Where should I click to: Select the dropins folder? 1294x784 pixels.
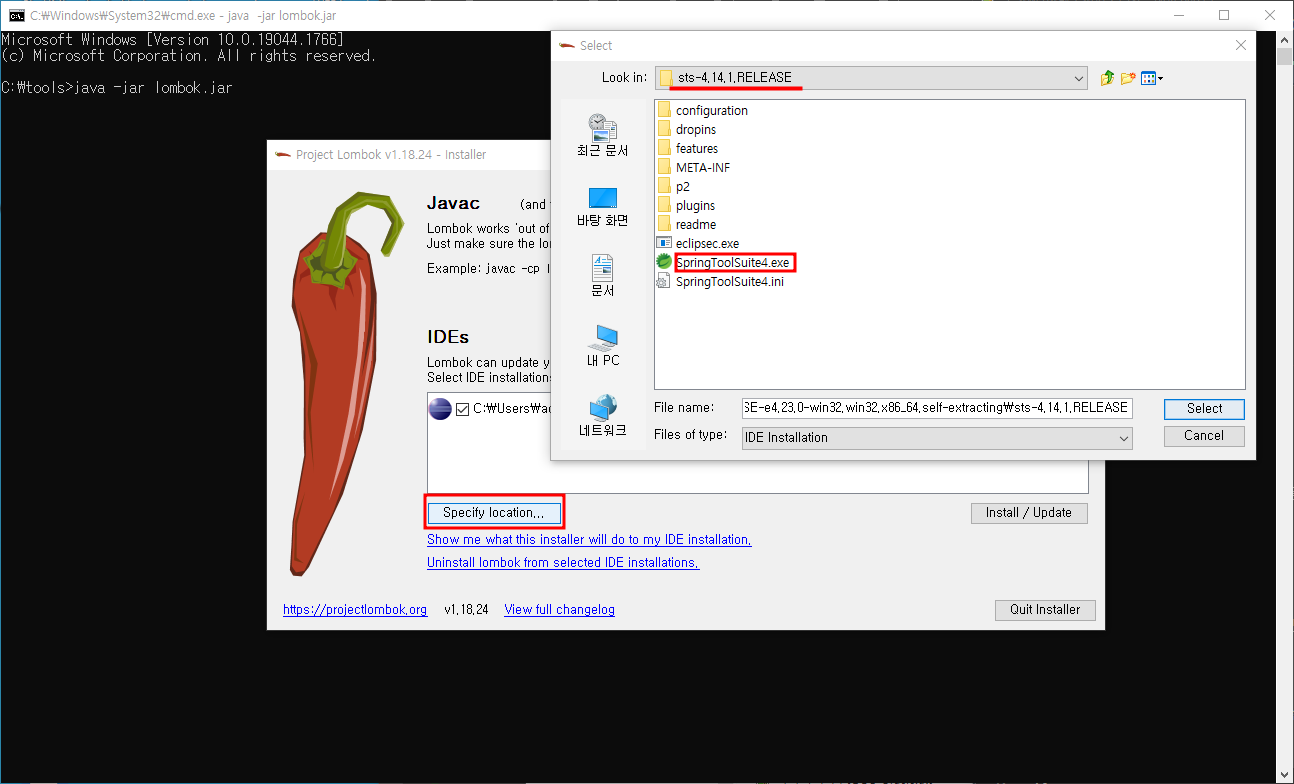pos(686,129)
